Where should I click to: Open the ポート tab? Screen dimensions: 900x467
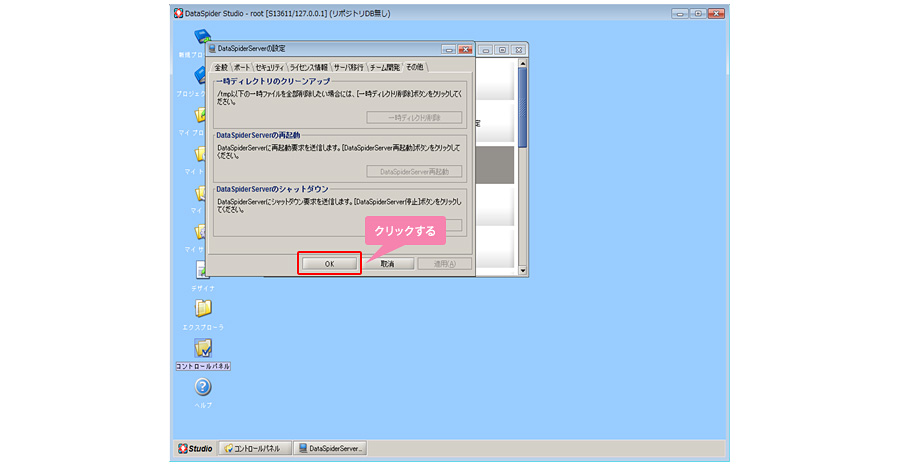(x=242, y=67)
